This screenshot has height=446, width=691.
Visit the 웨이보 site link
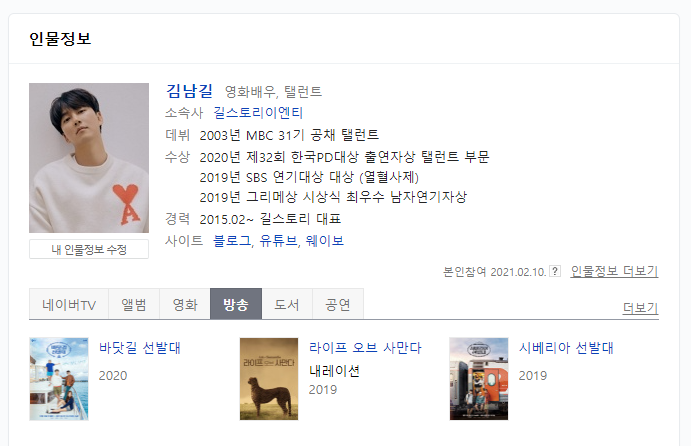coord(324,241)
